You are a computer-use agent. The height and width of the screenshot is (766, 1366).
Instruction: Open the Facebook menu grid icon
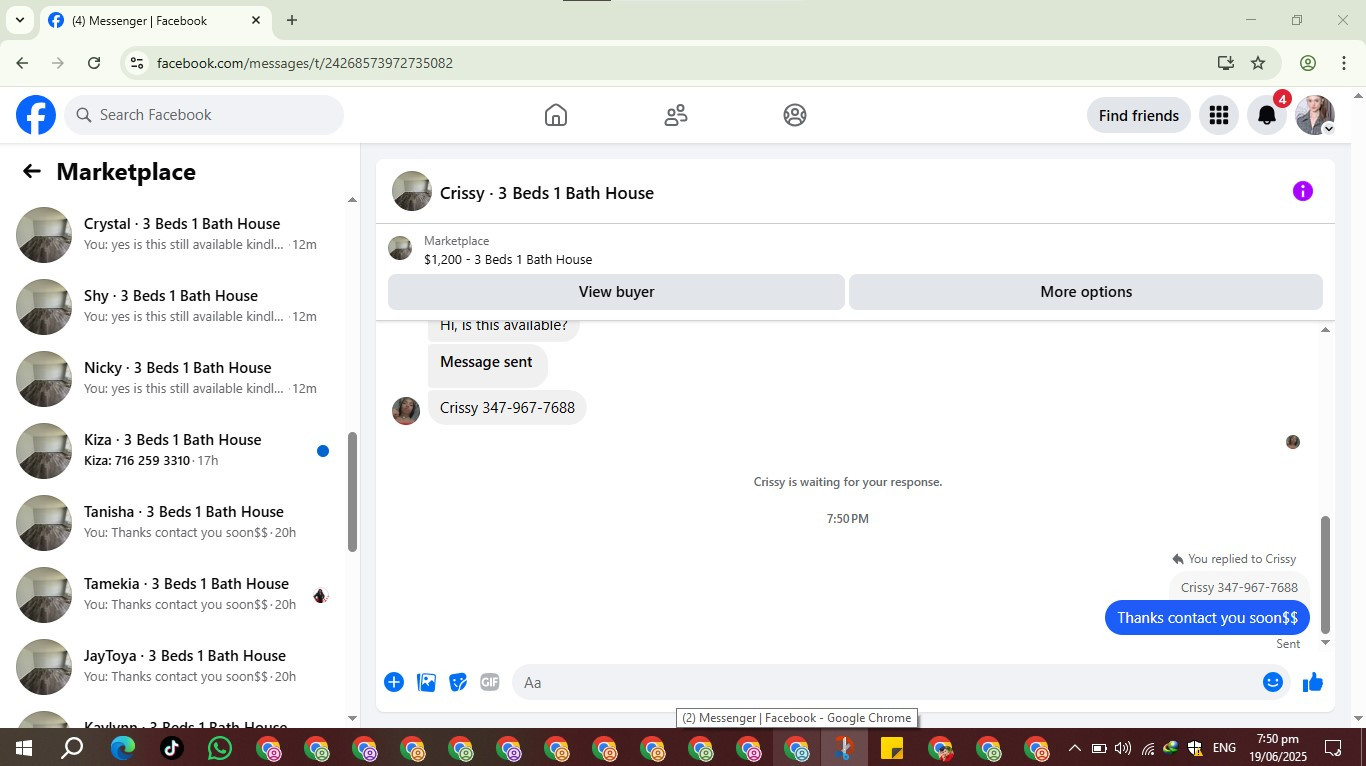pos(1218,115)
